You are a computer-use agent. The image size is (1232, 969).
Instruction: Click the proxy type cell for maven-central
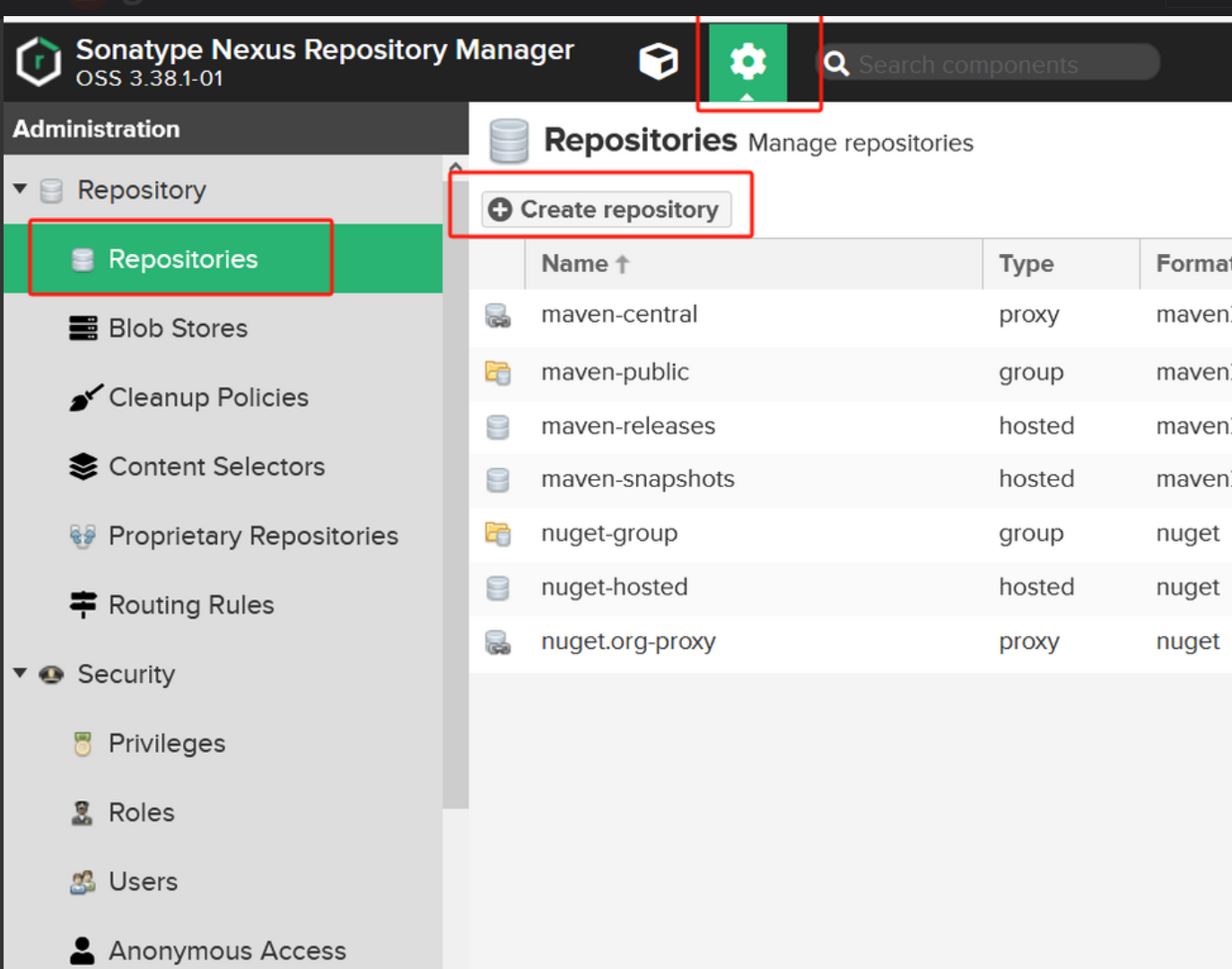[x=1029, y=315]
